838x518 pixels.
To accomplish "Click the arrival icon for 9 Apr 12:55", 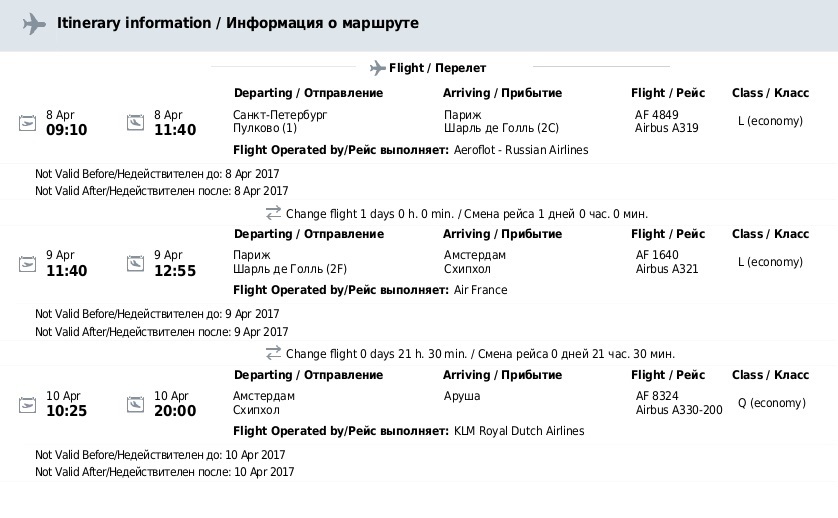I will 135,264.
